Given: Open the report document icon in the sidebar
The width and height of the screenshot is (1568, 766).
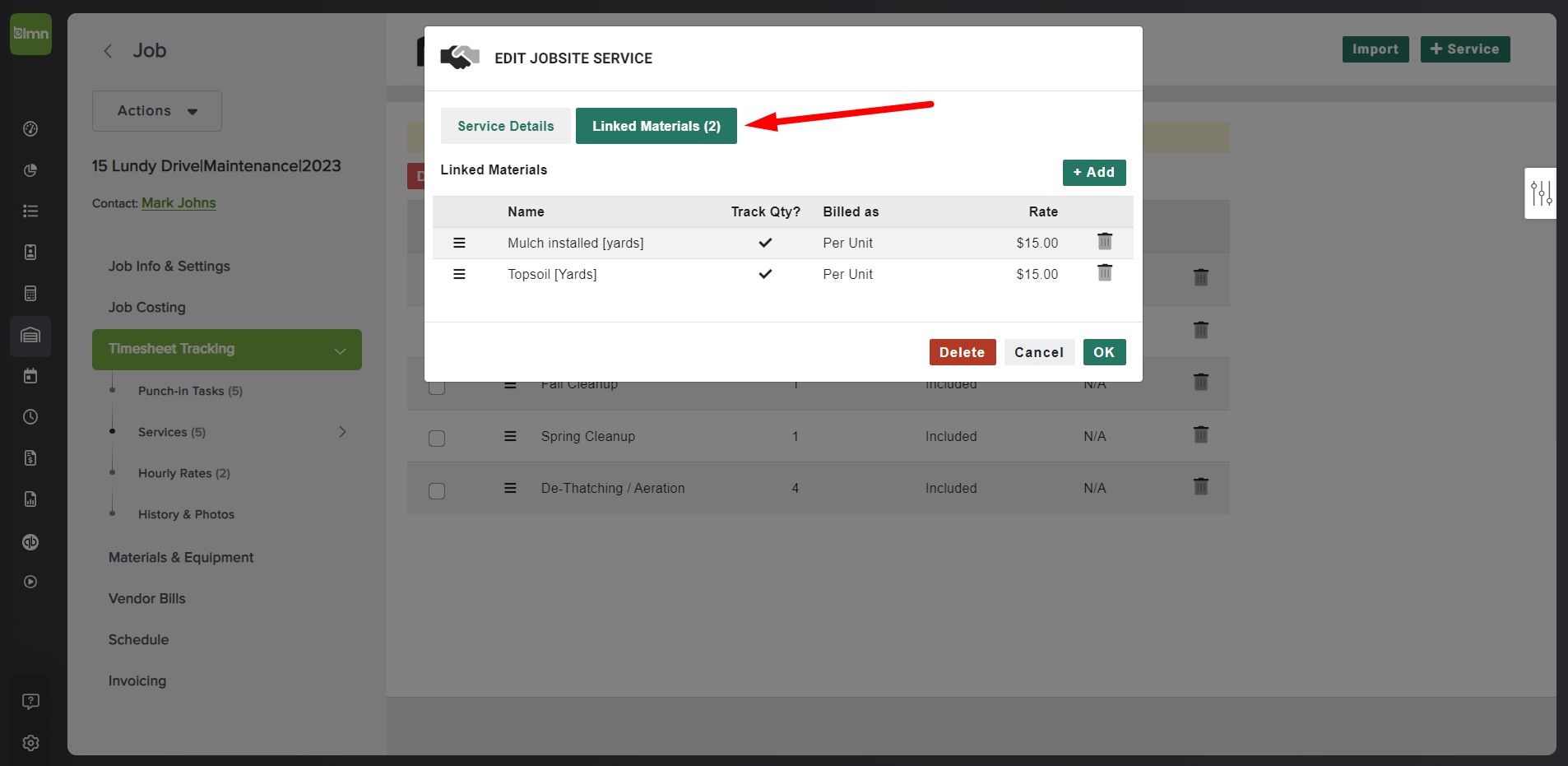Looking at the screenshot, I should 30,499.
